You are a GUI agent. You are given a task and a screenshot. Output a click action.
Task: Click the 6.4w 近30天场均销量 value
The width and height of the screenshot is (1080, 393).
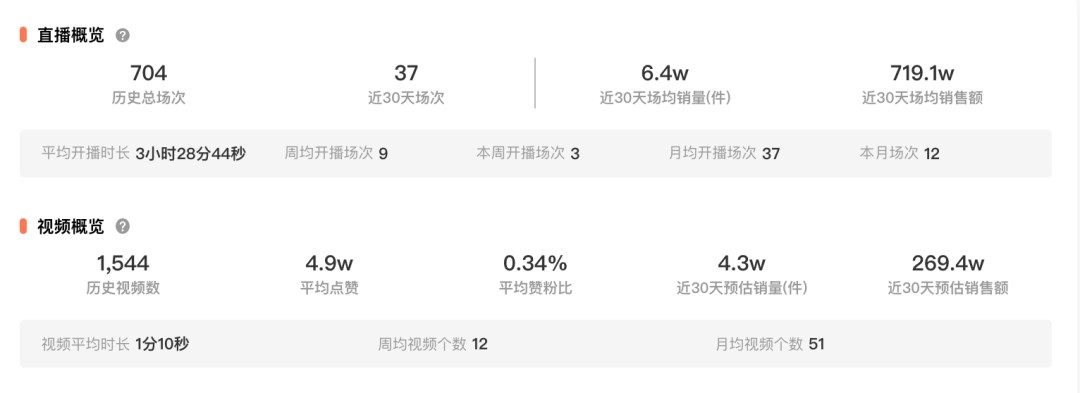pyautogui.click(x=665, y=83)
